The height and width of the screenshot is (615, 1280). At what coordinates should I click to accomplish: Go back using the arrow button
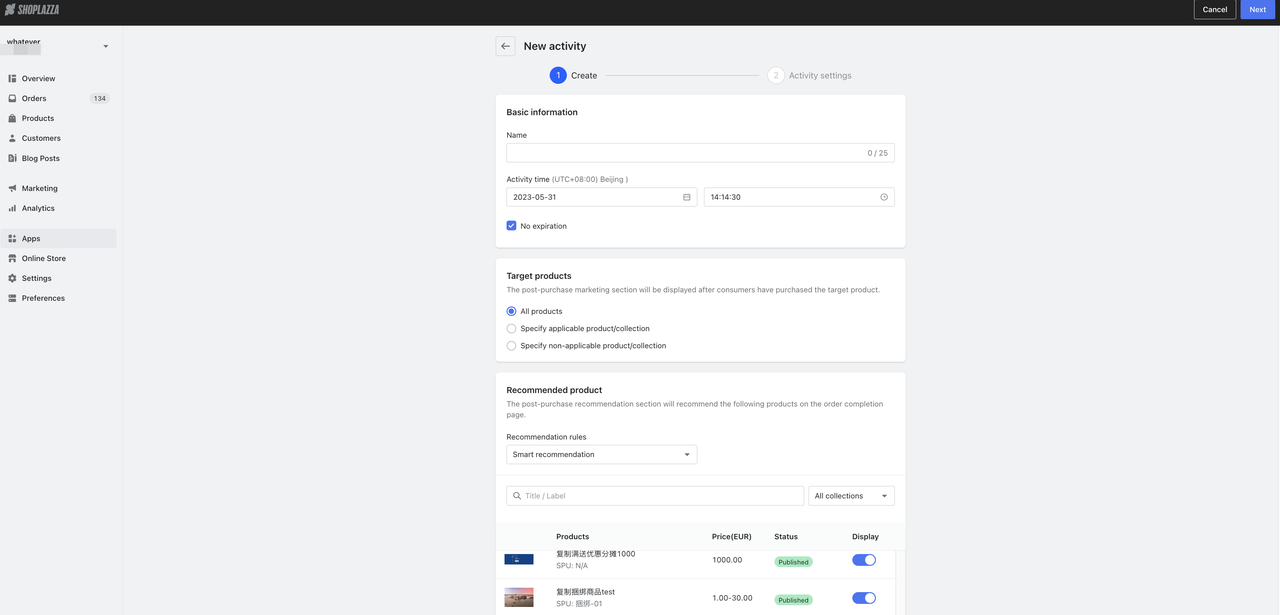pyautogui.click(x=505, y=46)
